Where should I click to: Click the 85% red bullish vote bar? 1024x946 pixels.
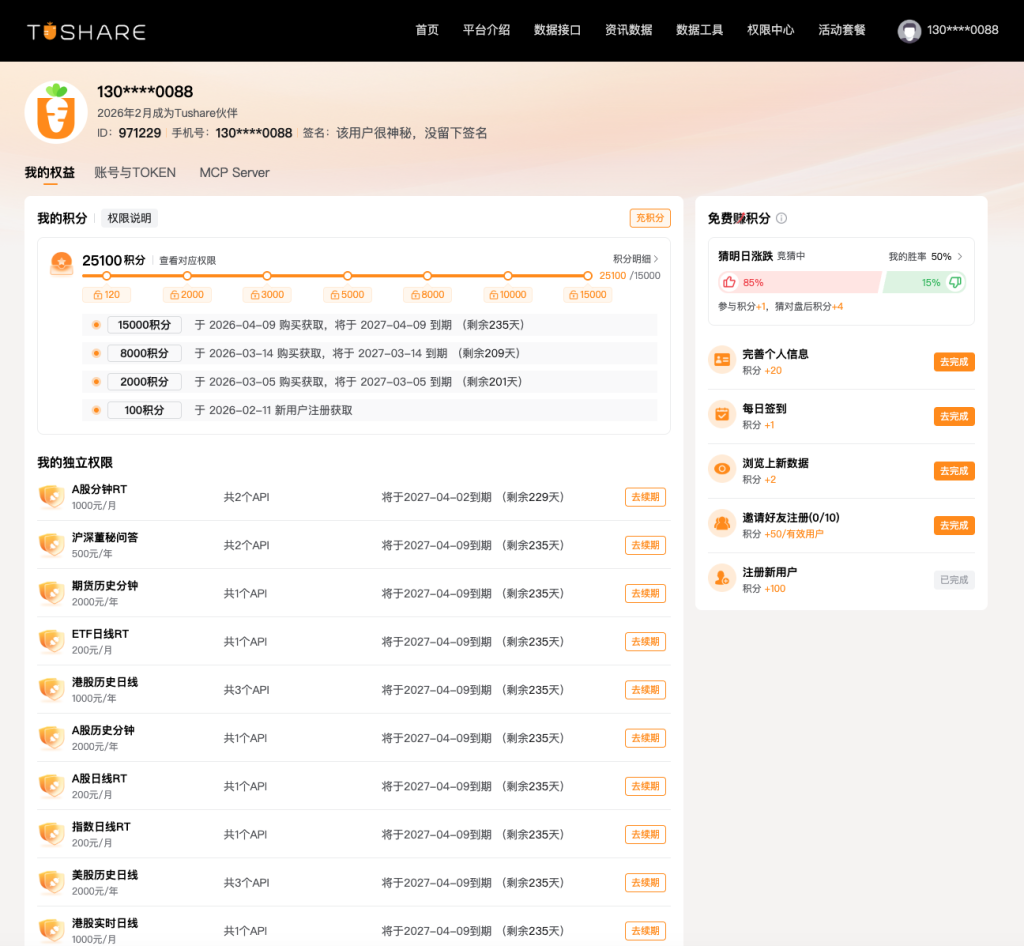point(800,282)
